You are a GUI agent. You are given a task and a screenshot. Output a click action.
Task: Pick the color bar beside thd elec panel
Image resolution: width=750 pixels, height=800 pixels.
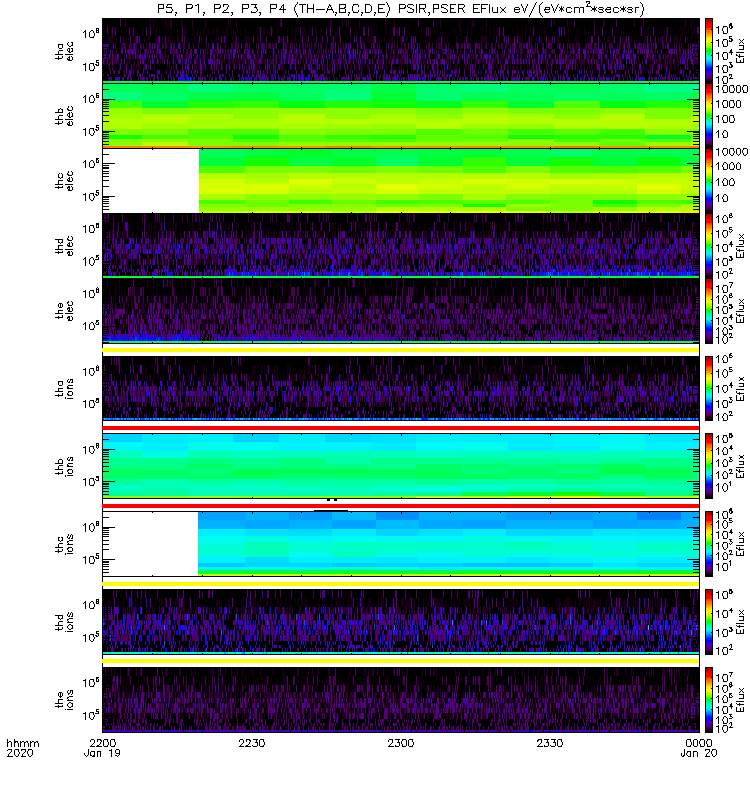(709, 245)
